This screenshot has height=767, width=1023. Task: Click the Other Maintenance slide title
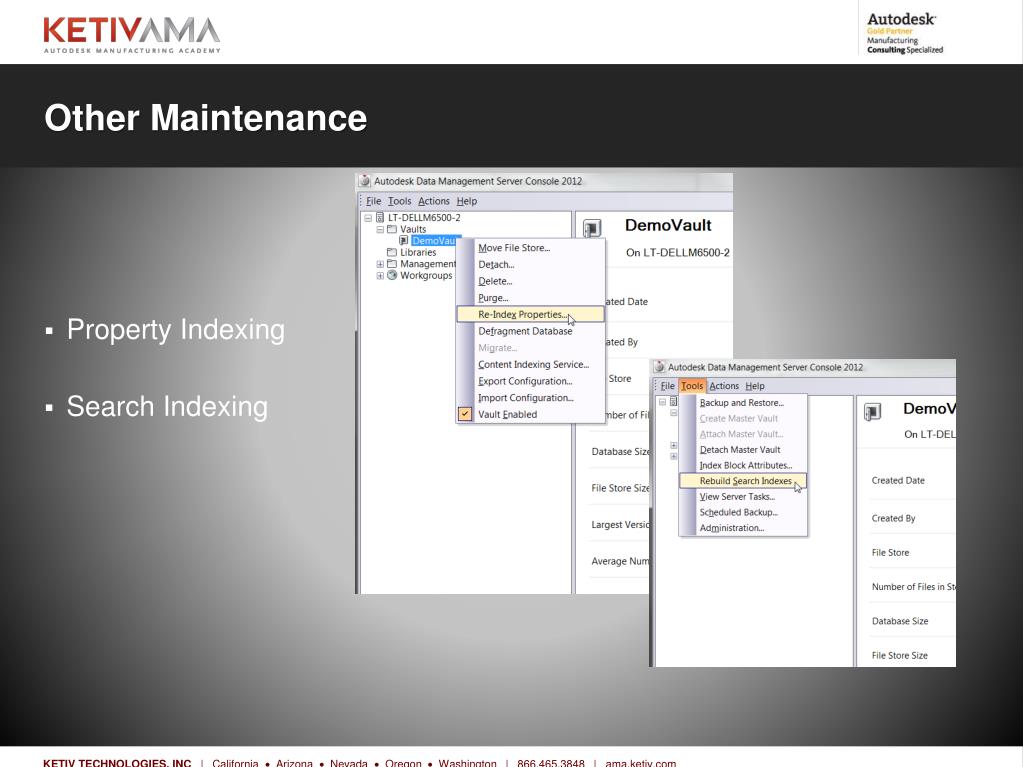coord(206,118)
